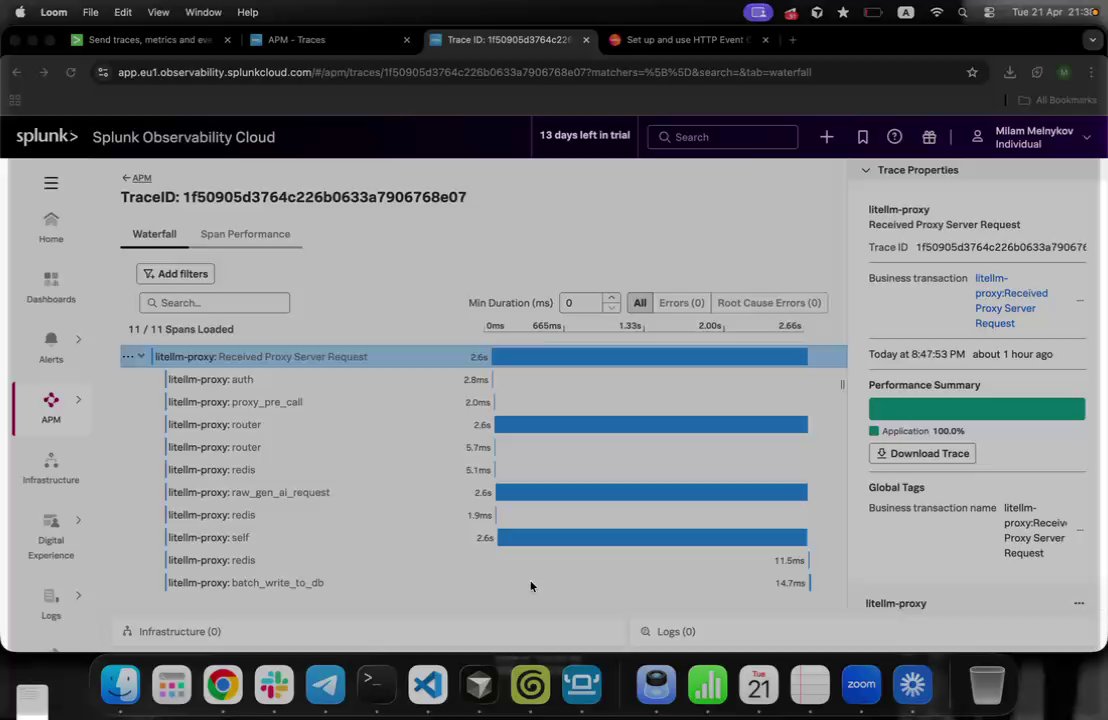Open the APM sidebar section
The height and width of the screenshot is (720, 1108).
(51, 408)
